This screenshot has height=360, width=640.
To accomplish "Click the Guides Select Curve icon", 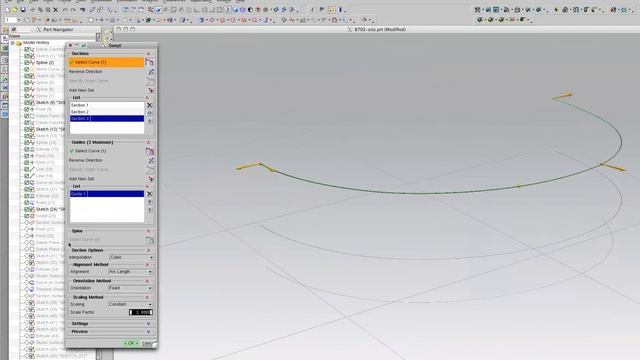I will click(149, 151).
